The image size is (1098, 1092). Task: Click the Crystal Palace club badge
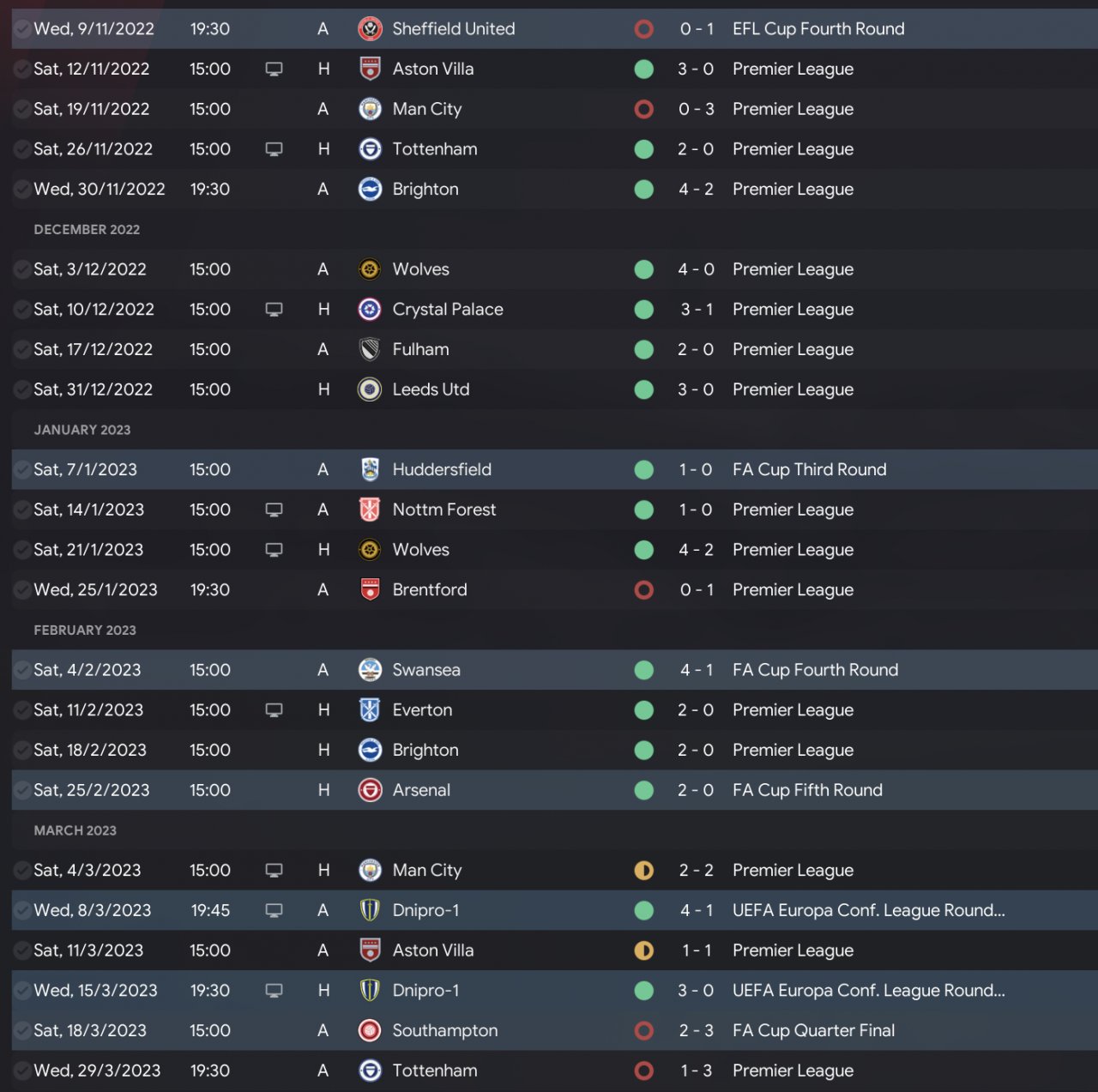tap(370, 310)
